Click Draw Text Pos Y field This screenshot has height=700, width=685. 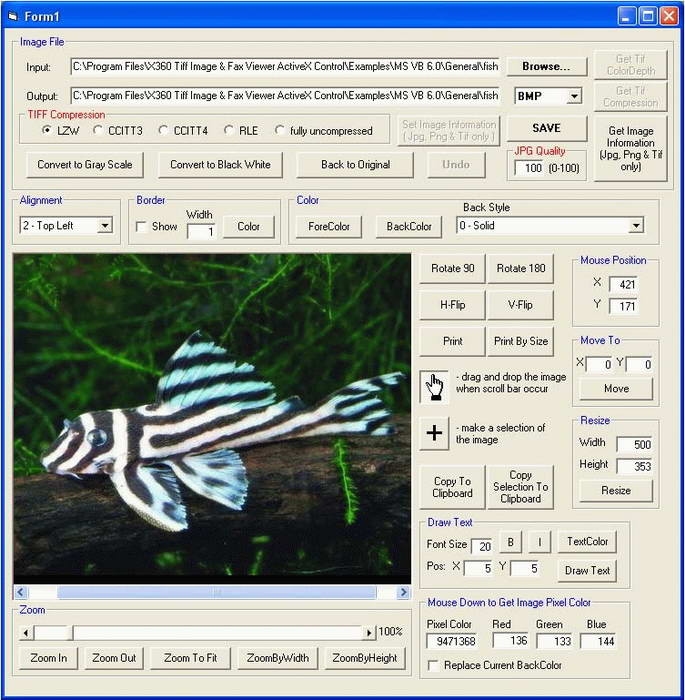pos(525,568)
